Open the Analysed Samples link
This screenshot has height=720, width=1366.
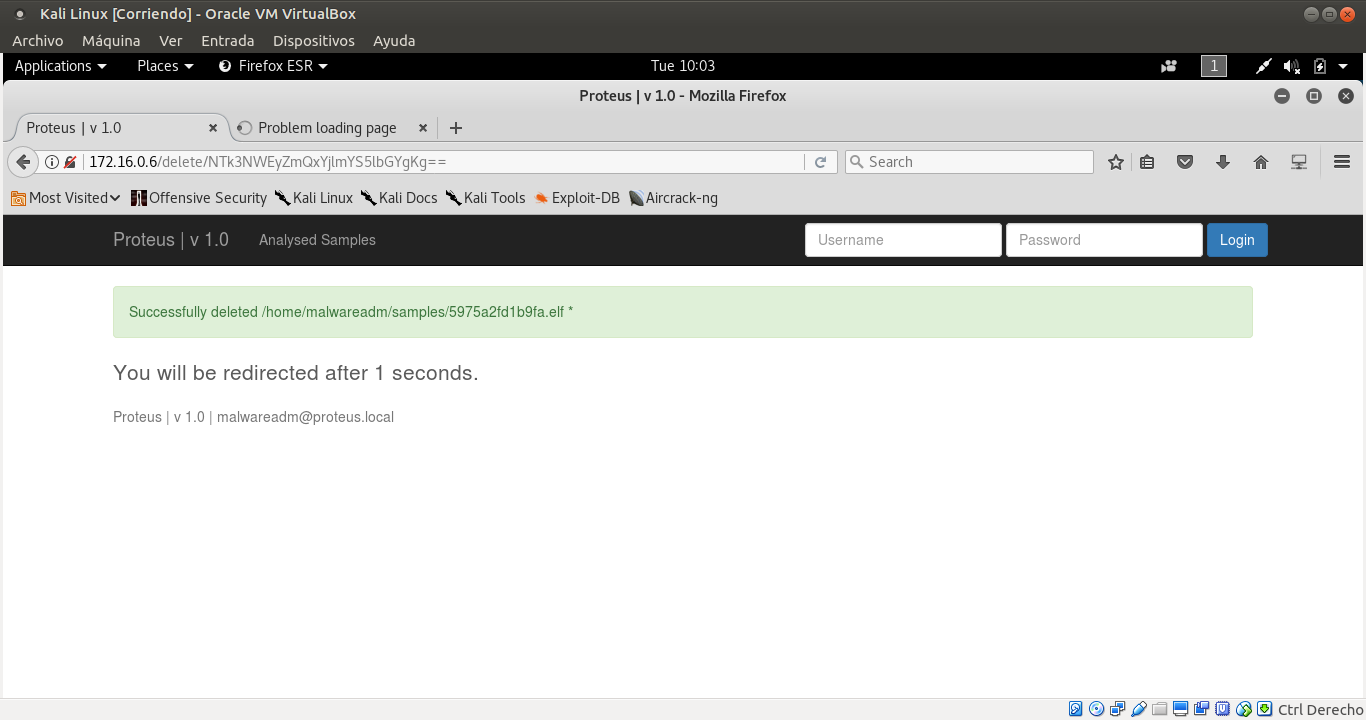point(317,240)
